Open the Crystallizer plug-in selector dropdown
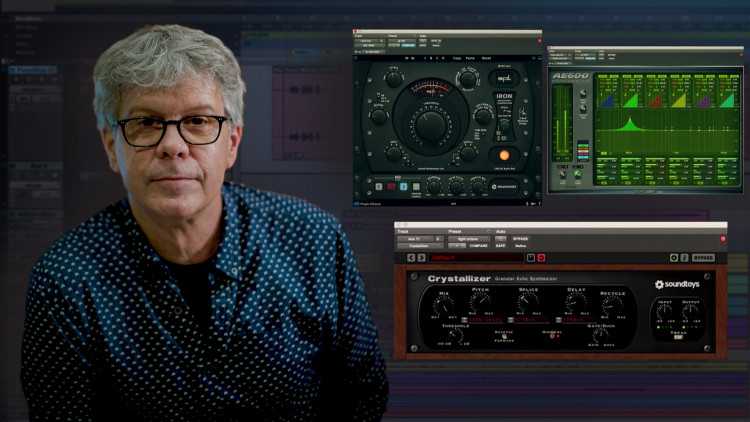This screenshot has height=422, width=750. 420,245
